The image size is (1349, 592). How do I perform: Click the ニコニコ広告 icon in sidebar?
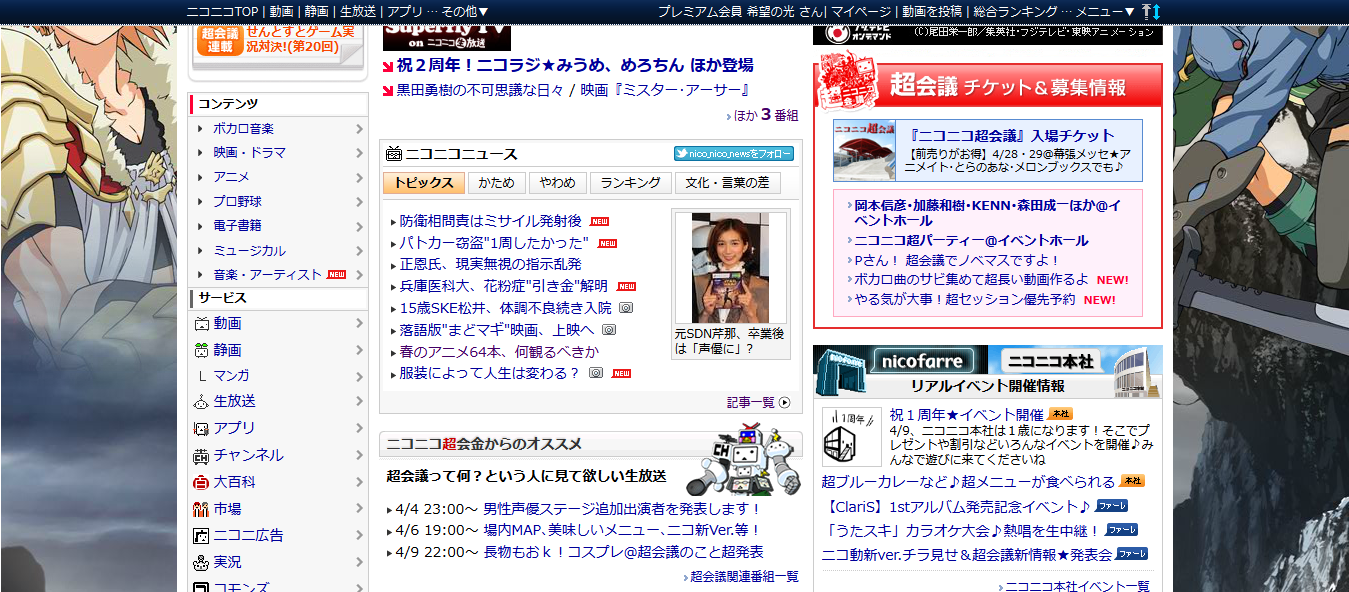click(201, 535)
